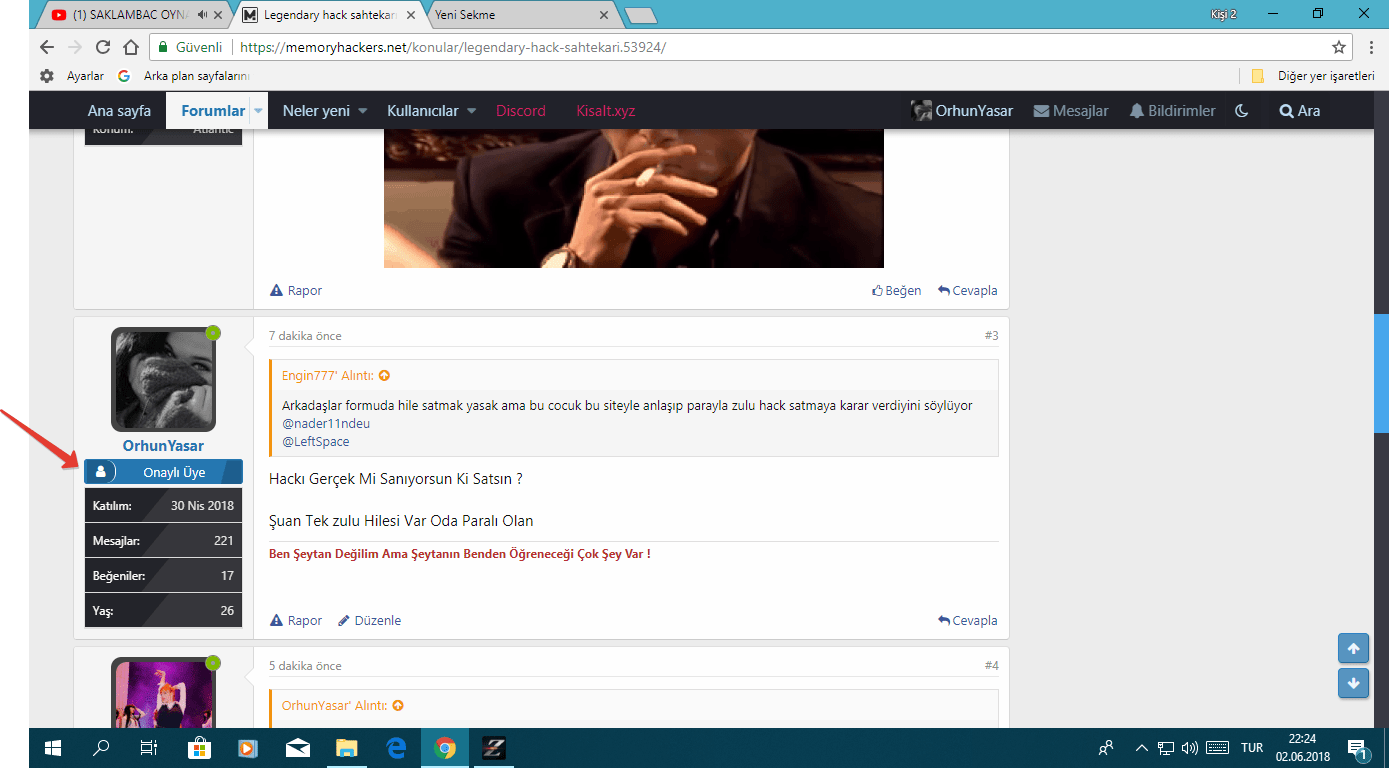Click Onaylı Üye badge
Image resolution: width=1389 pixels, height=768 pixels.
(x=163, y=472)
